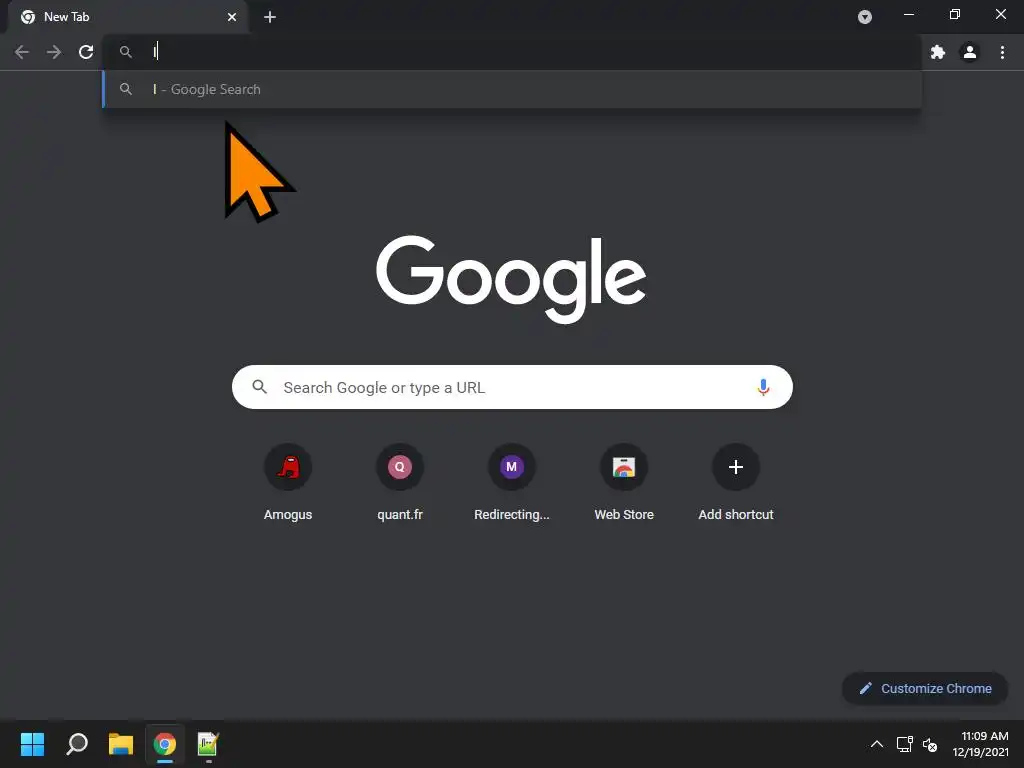Screen dimensions: 1024x768
Task: Close the New Tab tab
Action: coord(232,17)
